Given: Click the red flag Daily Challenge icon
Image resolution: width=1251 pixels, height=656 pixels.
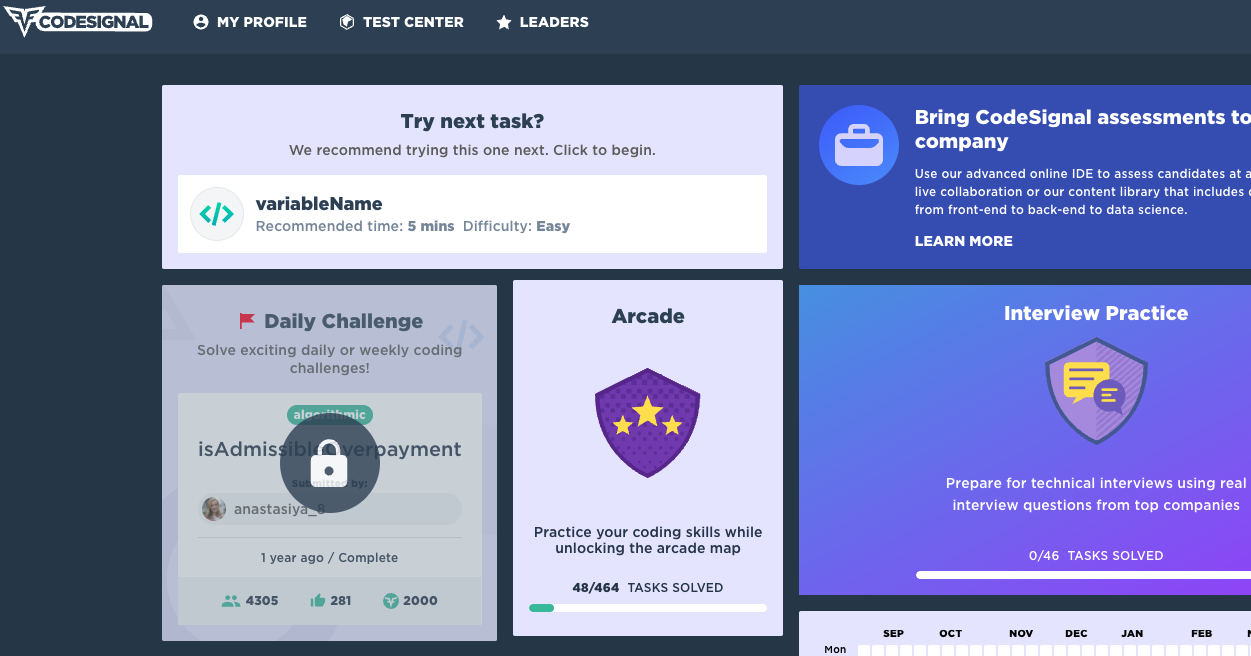Looking at the screenshot, I should point(247,321).
